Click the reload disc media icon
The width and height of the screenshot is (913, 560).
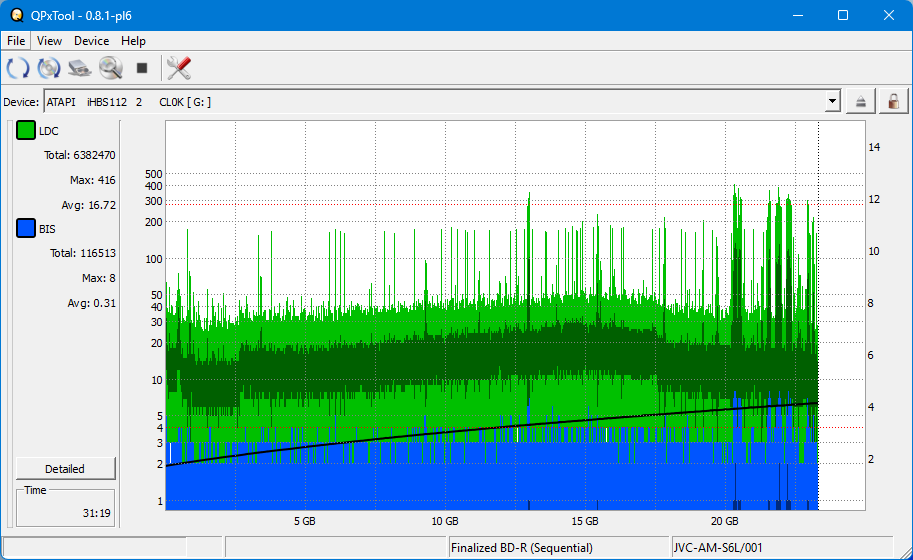(x=48, y=68)
